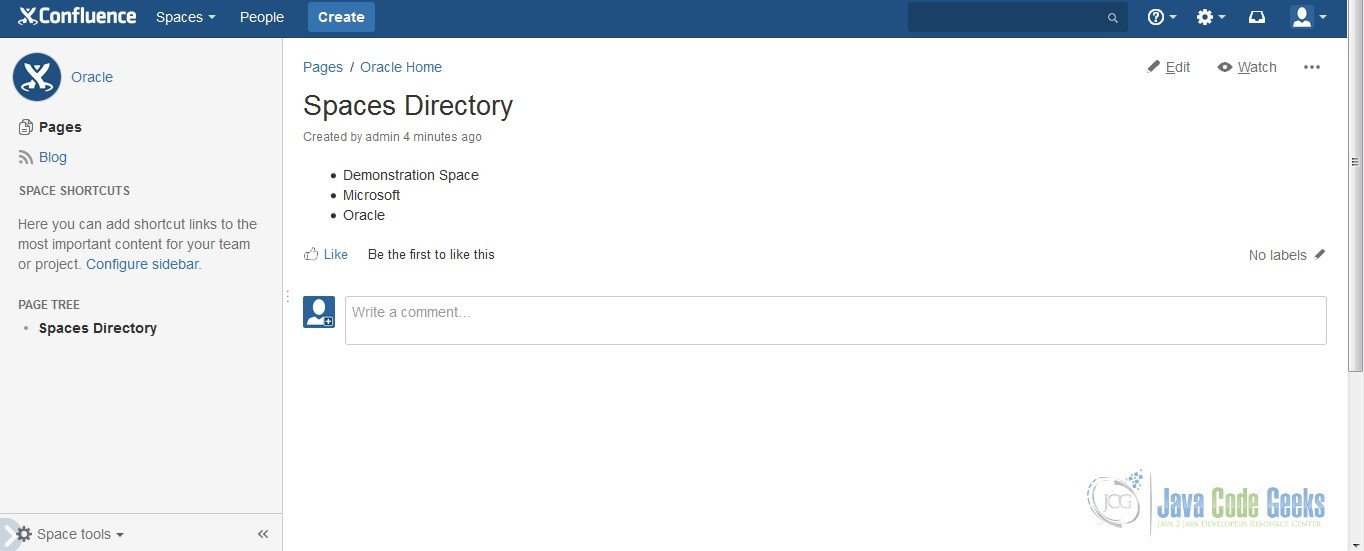Open Blog in the sidebar

53,157
